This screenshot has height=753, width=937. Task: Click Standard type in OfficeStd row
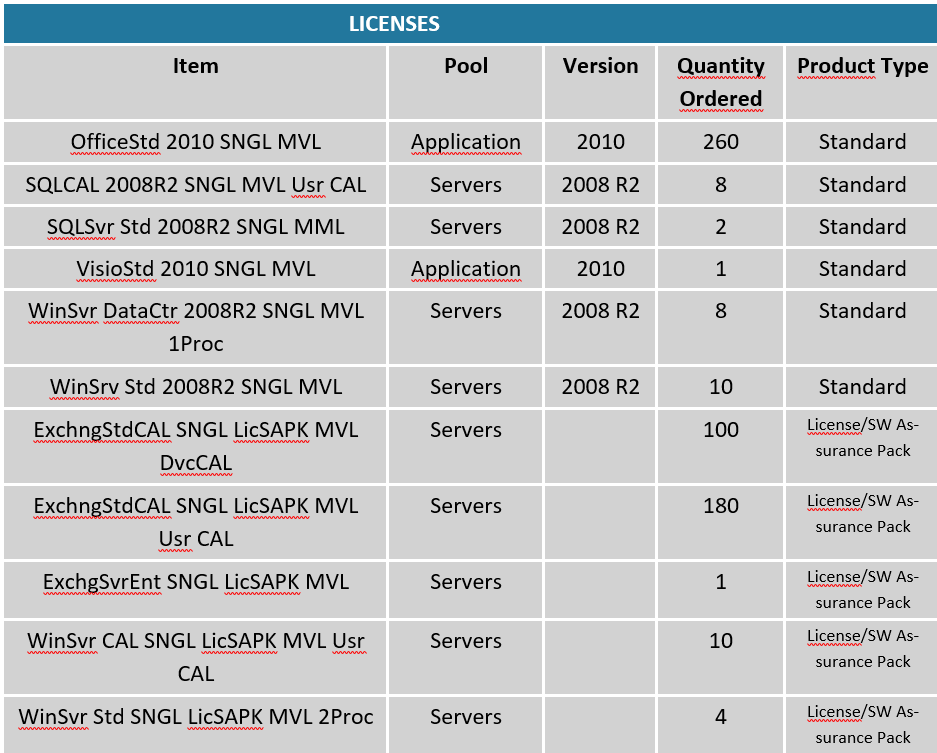click(x=862, y=142)
